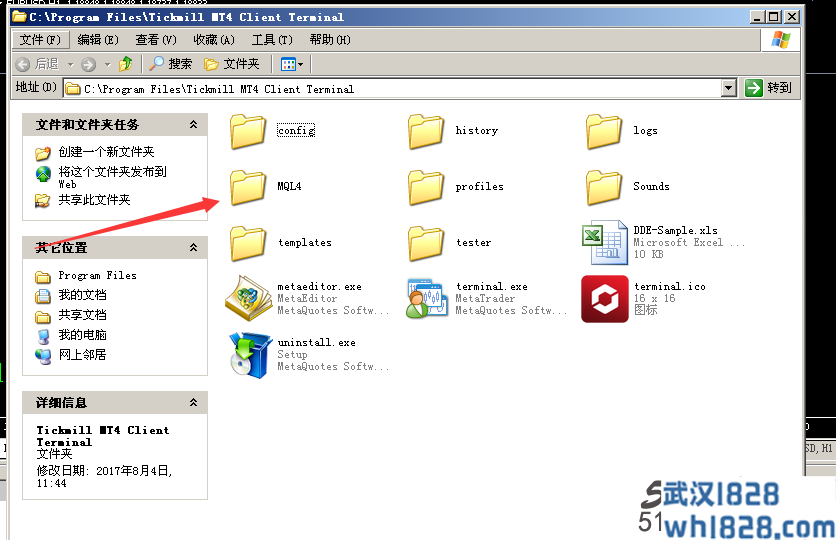Select the templates folder icon
The image size is (836, 540).
coord(248,243)
